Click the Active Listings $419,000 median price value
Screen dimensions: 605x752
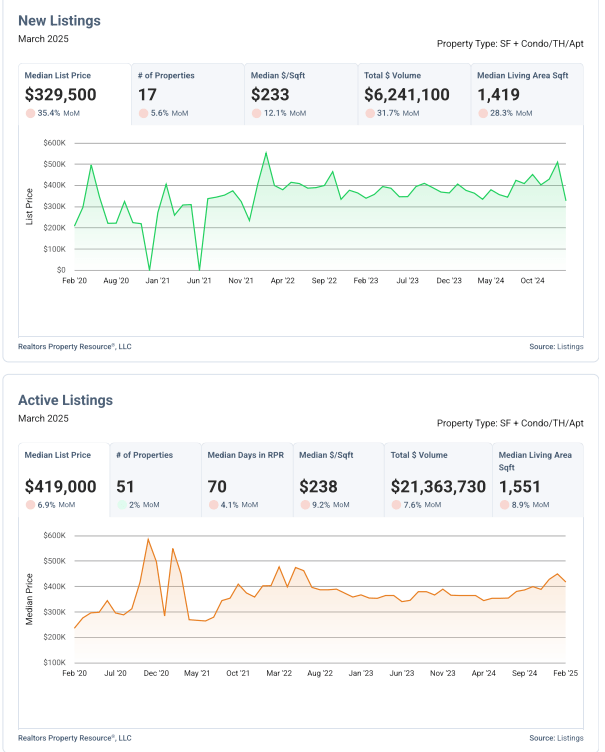[60, 487]
